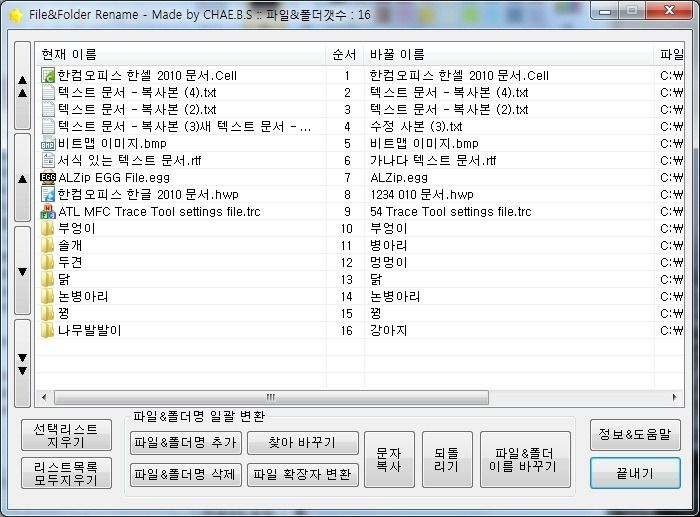This screenshot has width=700, height=517.
Task: Click the icon of ATL MFC Trace Tool settings file
Action: coord(48,211)
